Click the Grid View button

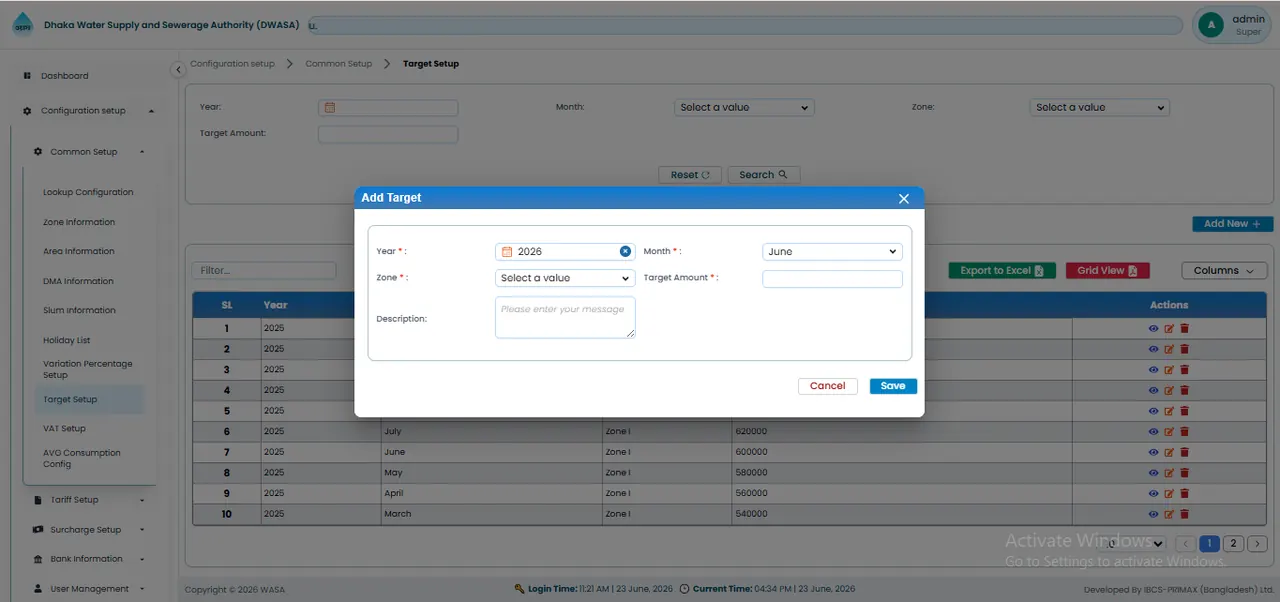1107,271
